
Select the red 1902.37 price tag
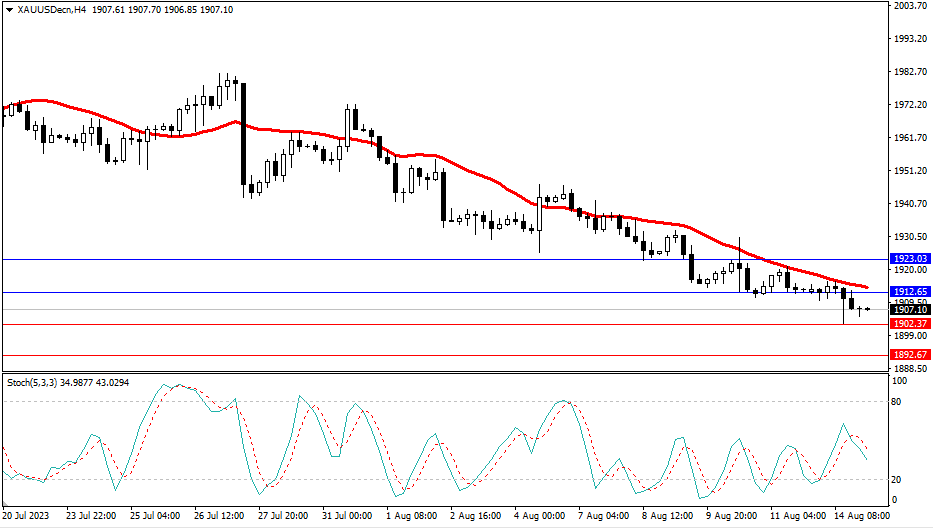point(909,324)
